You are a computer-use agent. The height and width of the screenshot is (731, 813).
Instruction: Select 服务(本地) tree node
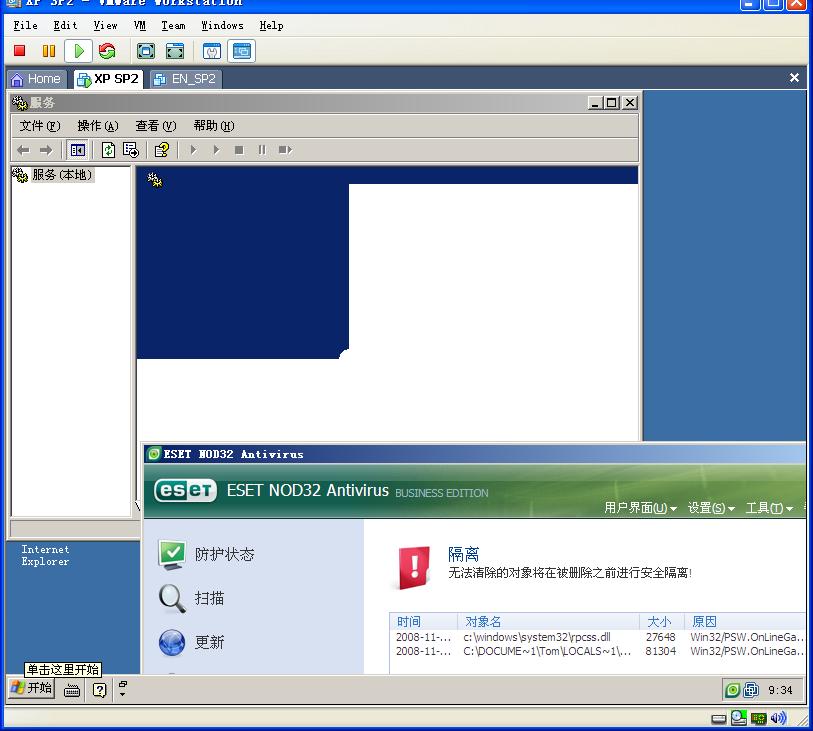tap(62, 175)
